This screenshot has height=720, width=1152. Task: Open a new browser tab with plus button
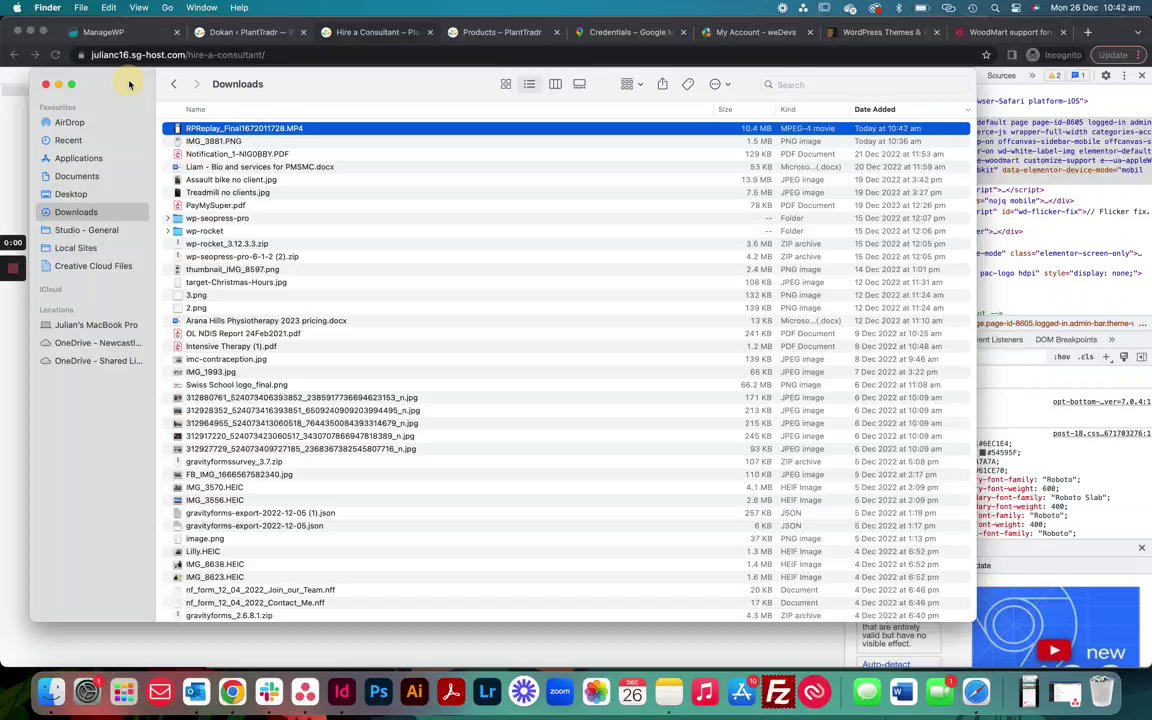(1087, 32)
